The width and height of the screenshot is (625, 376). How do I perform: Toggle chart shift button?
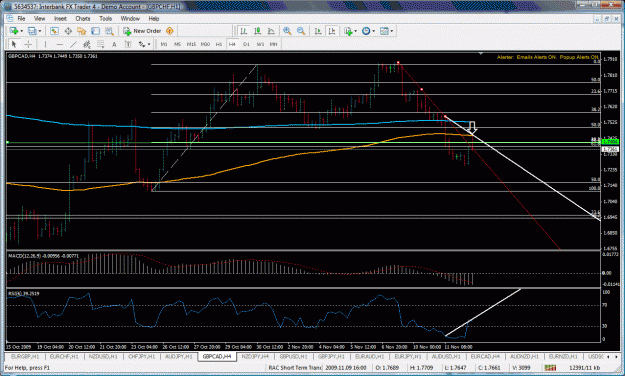pyautogui.click(x=332, y=31)
